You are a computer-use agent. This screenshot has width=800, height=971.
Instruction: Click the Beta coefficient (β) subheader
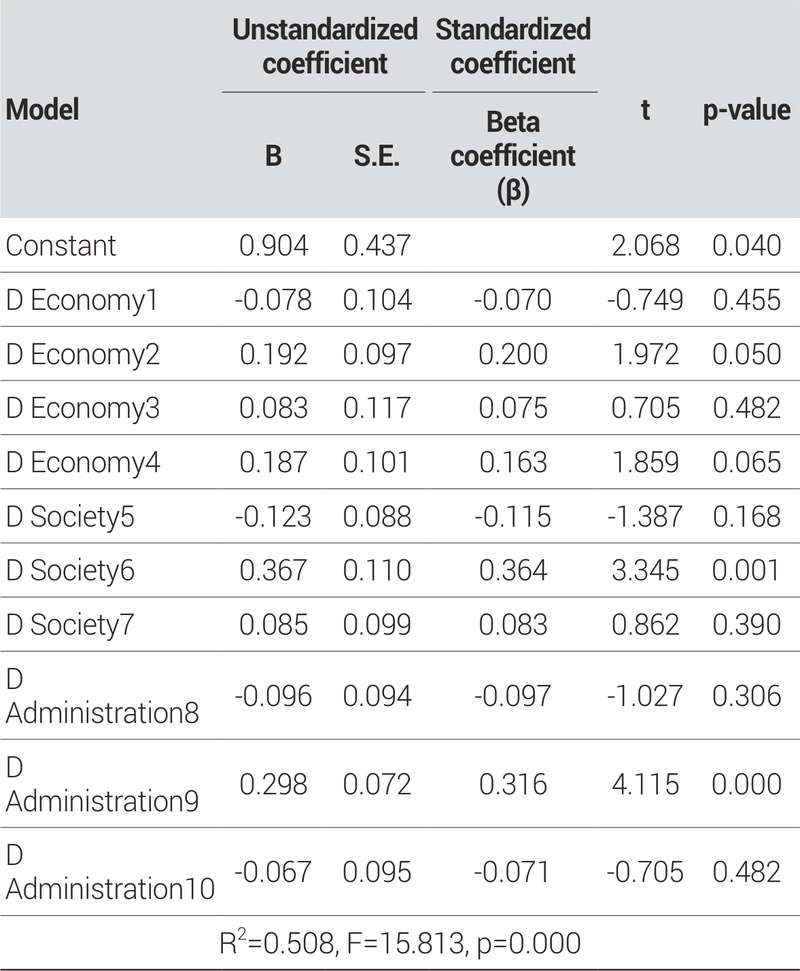513,157
